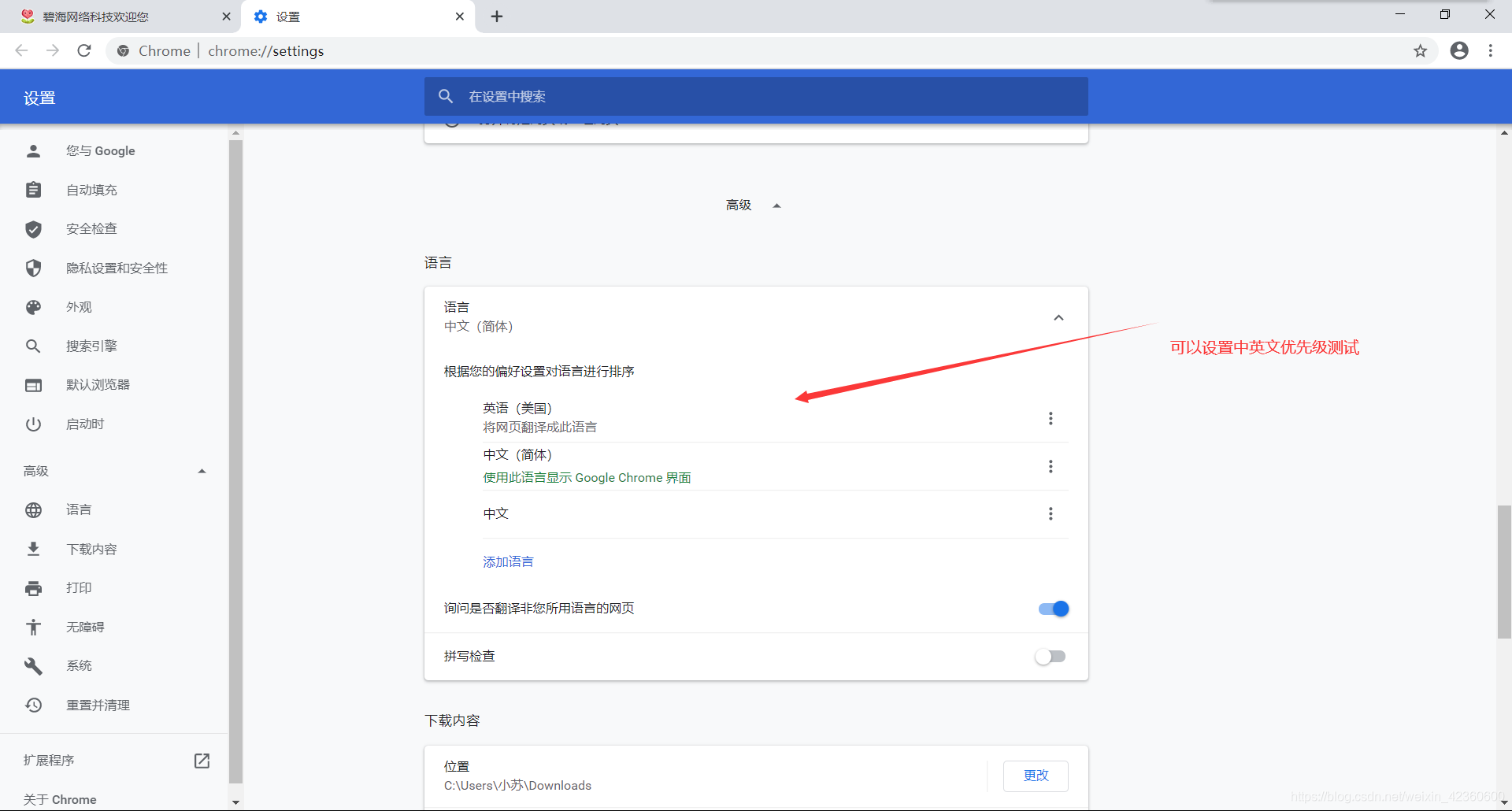This screenshot has width=1512, height=811.
Task: Click the accessibility figure icon for 无障碍
Action: coord(33,627)
